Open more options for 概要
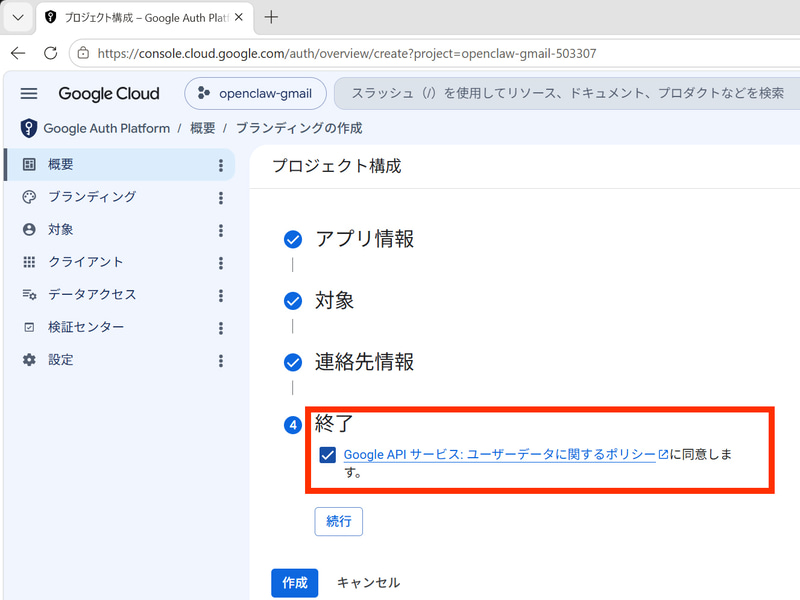800x600 pixels. point(221,165)
